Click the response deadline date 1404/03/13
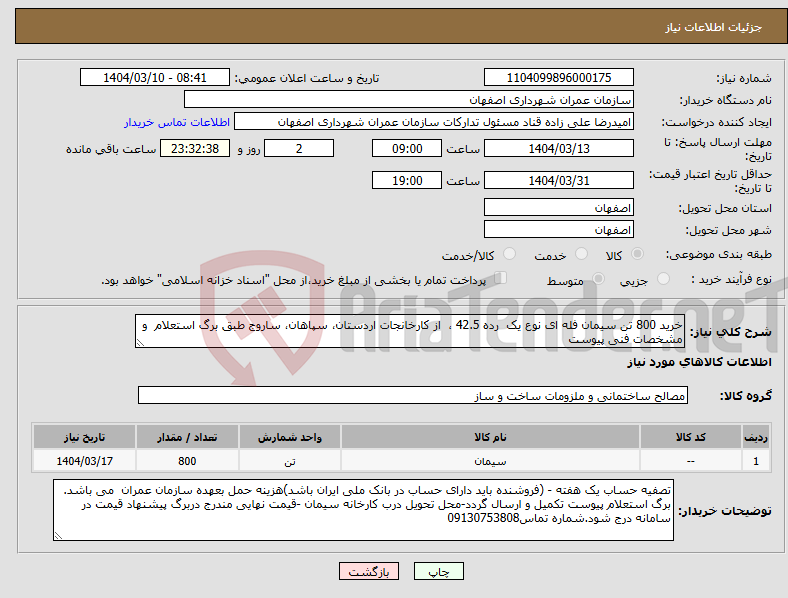Image resolution: width=788 pixels, height=598 pixels. click(559, 148)
